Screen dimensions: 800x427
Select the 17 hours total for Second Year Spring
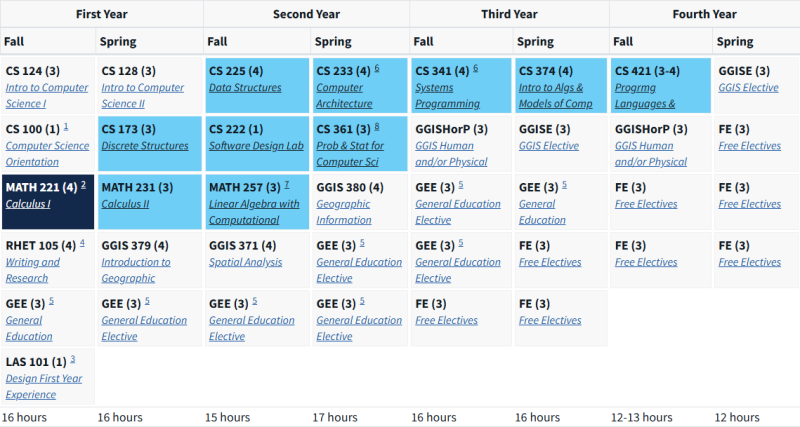tap(335, 417)
